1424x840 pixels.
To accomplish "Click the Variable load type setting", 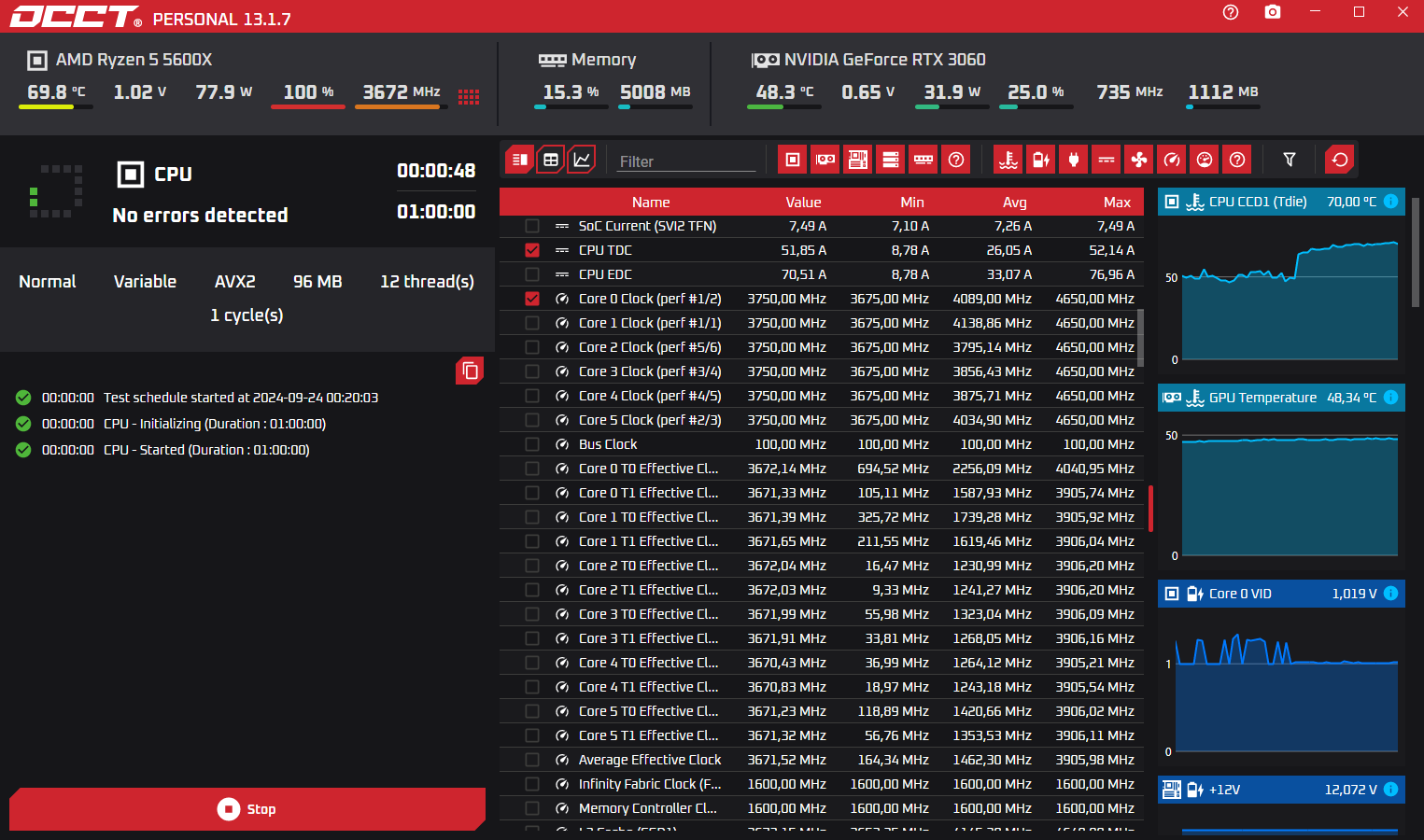I will 145,282.
